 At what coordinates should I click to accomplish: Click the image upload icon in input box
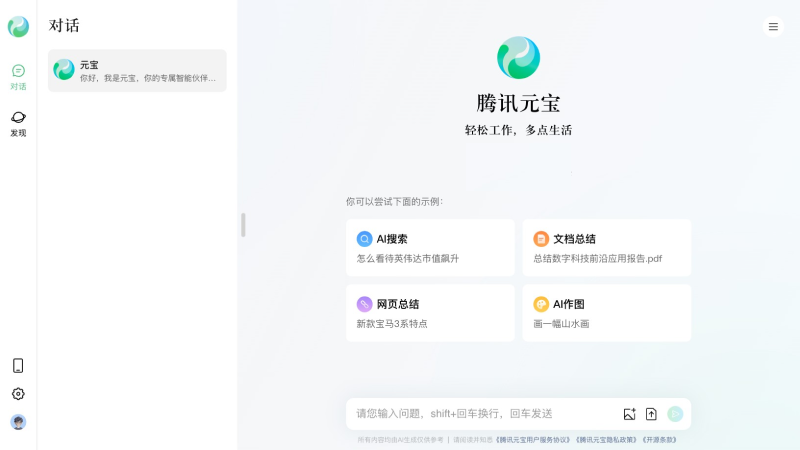click(629, 414)
